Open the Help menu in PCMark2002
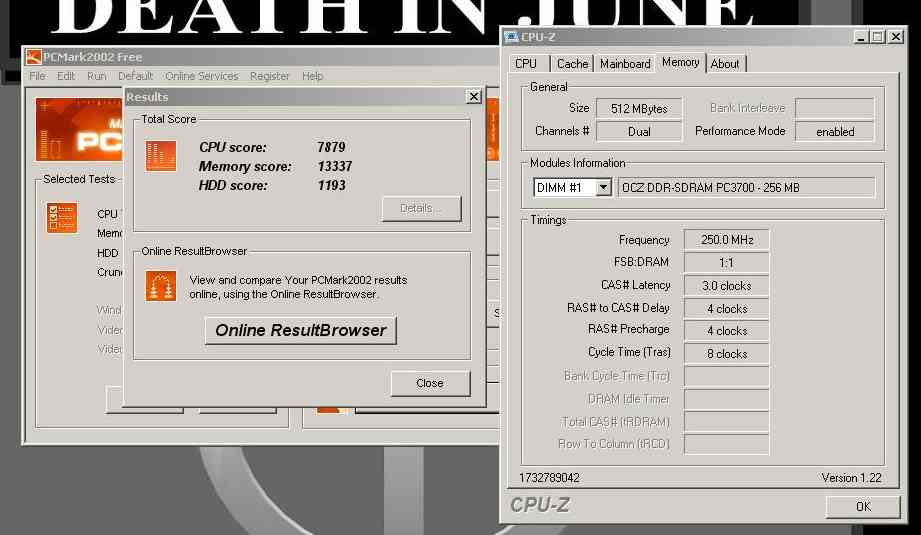 312,76
